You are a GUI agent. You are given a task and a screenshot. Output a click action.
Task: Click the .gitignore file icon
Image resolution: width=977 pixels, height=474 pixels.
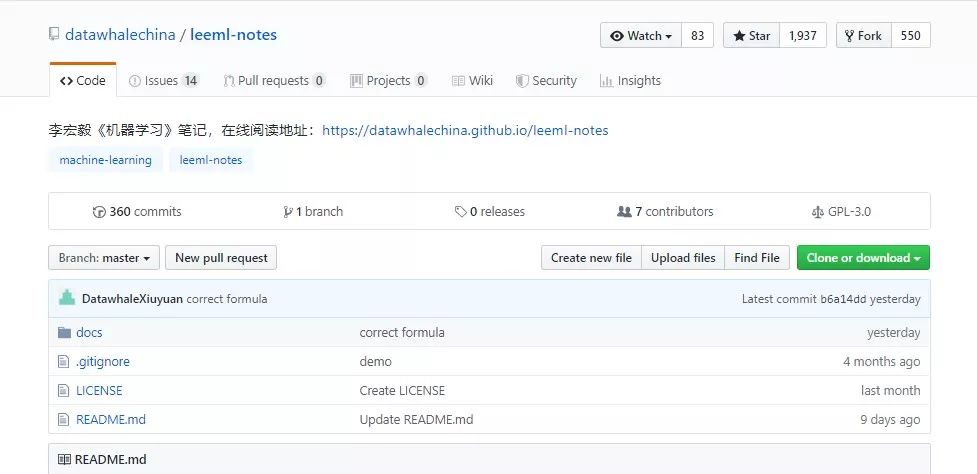63,361
